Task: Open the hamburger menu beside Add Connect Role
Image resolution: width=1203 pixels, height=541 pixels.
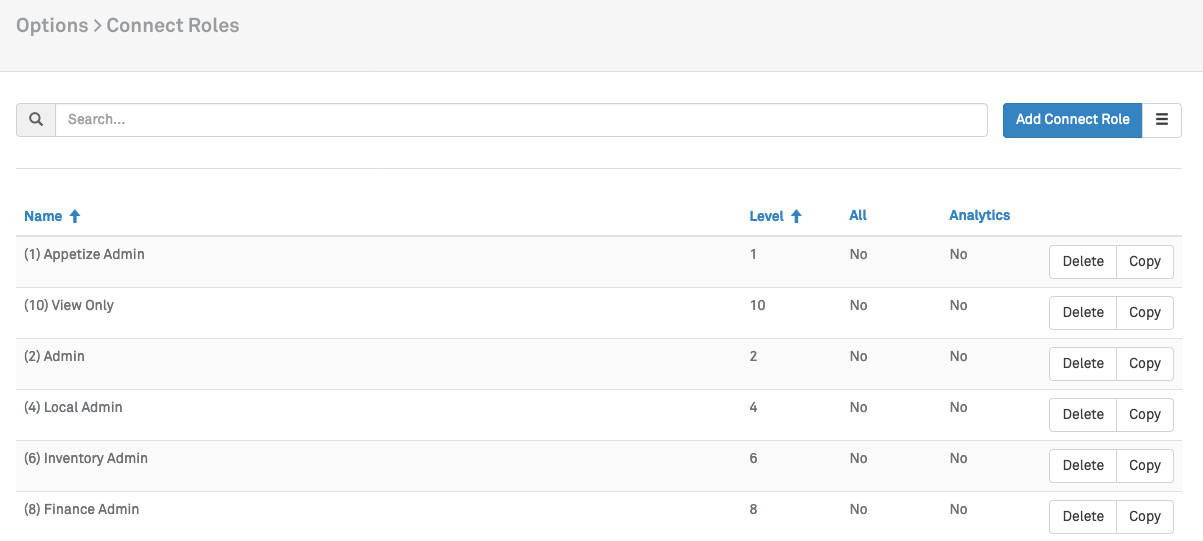Action: coord(1161,119)
